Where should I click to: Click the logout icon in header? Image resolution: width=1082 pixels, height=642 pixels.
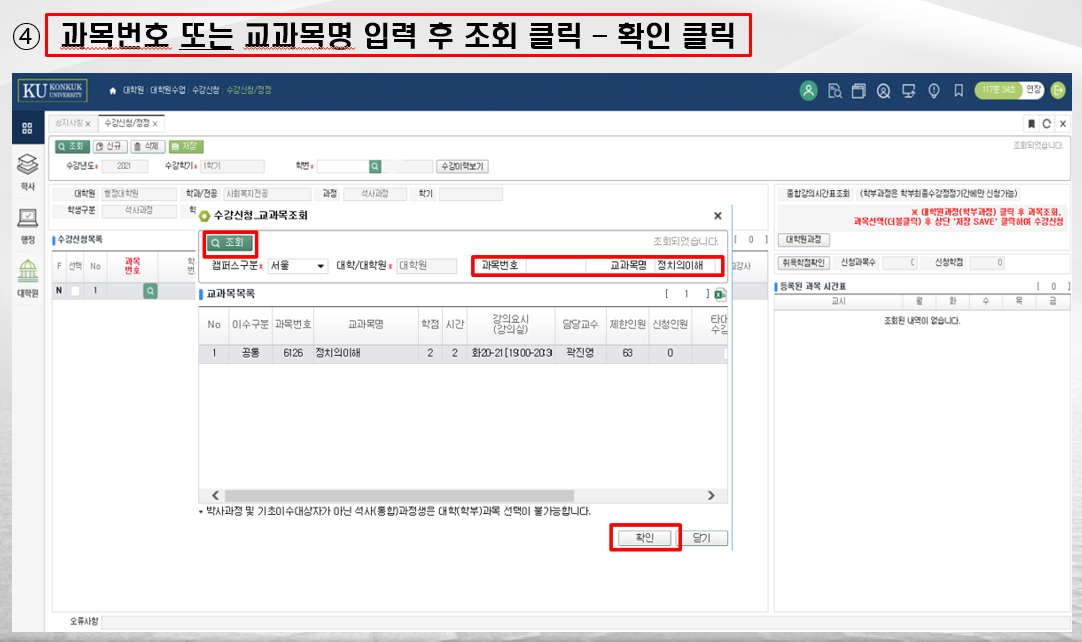click(x=1058, y=91)
